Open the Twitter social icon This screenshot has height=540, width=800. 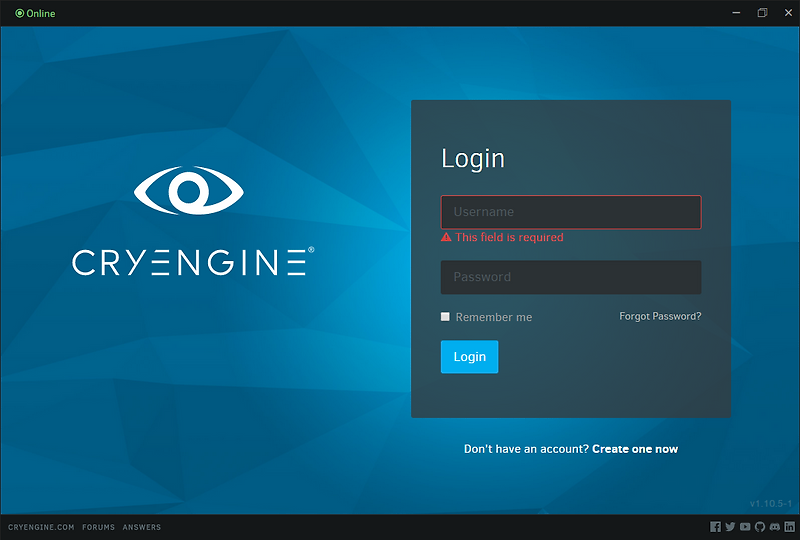(x=730, y=527)
